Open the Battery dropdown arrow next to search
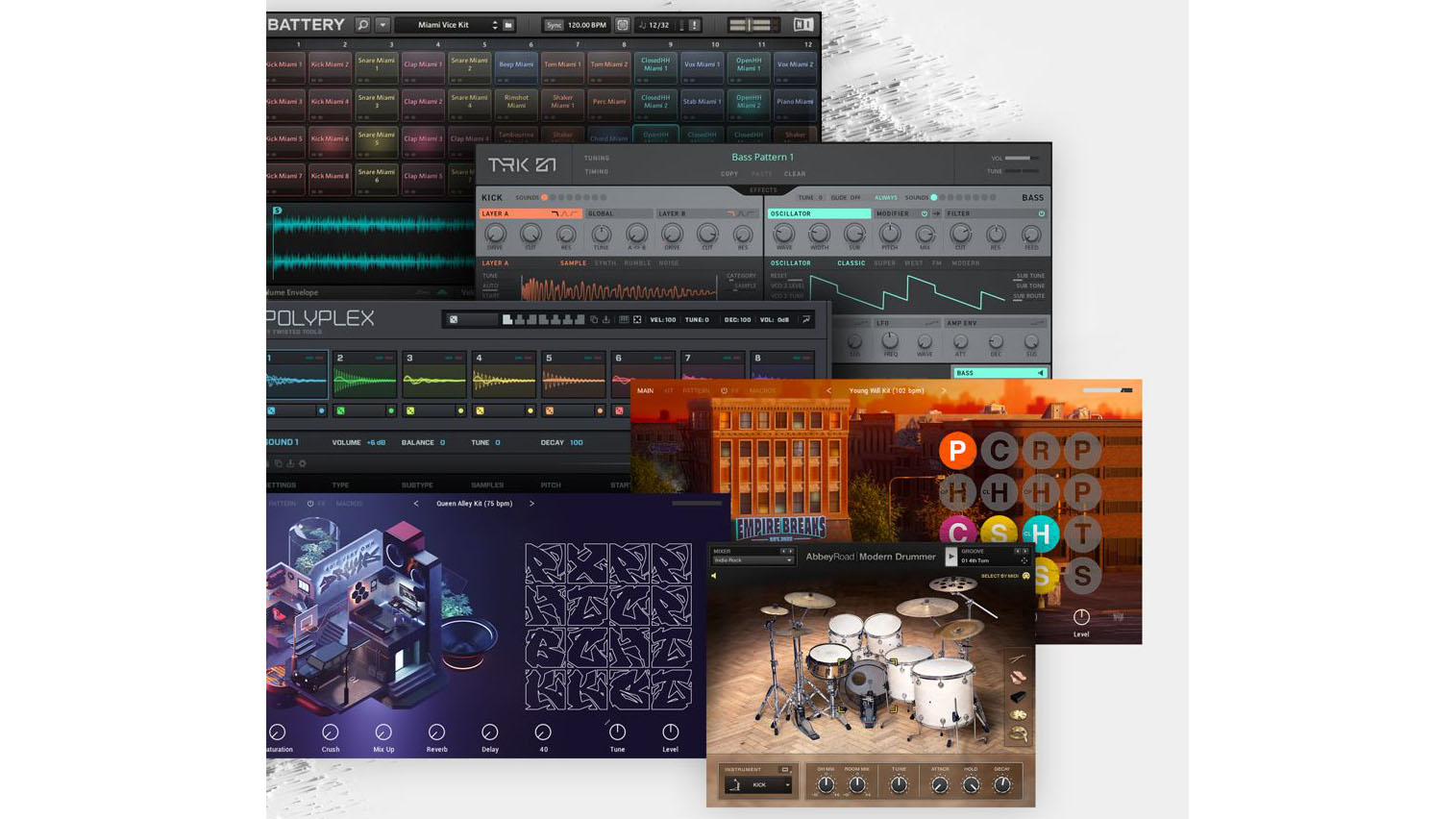Screen dimensions: 1456x819 pyautogui.click(x=383, y=25)
